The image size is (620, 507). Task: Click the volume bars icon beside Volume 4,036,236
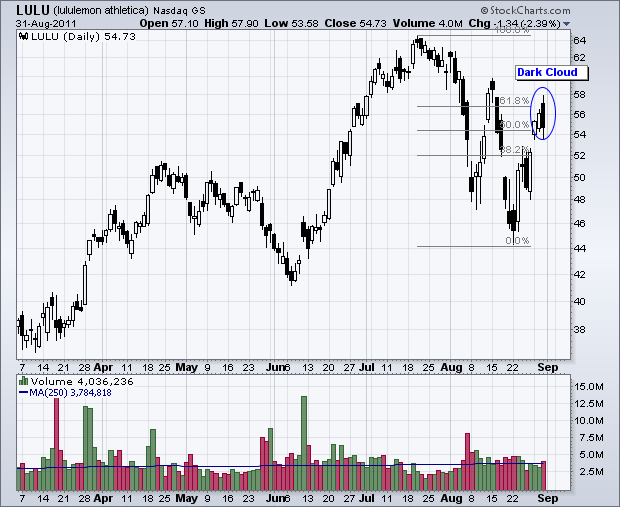point(23,381)
